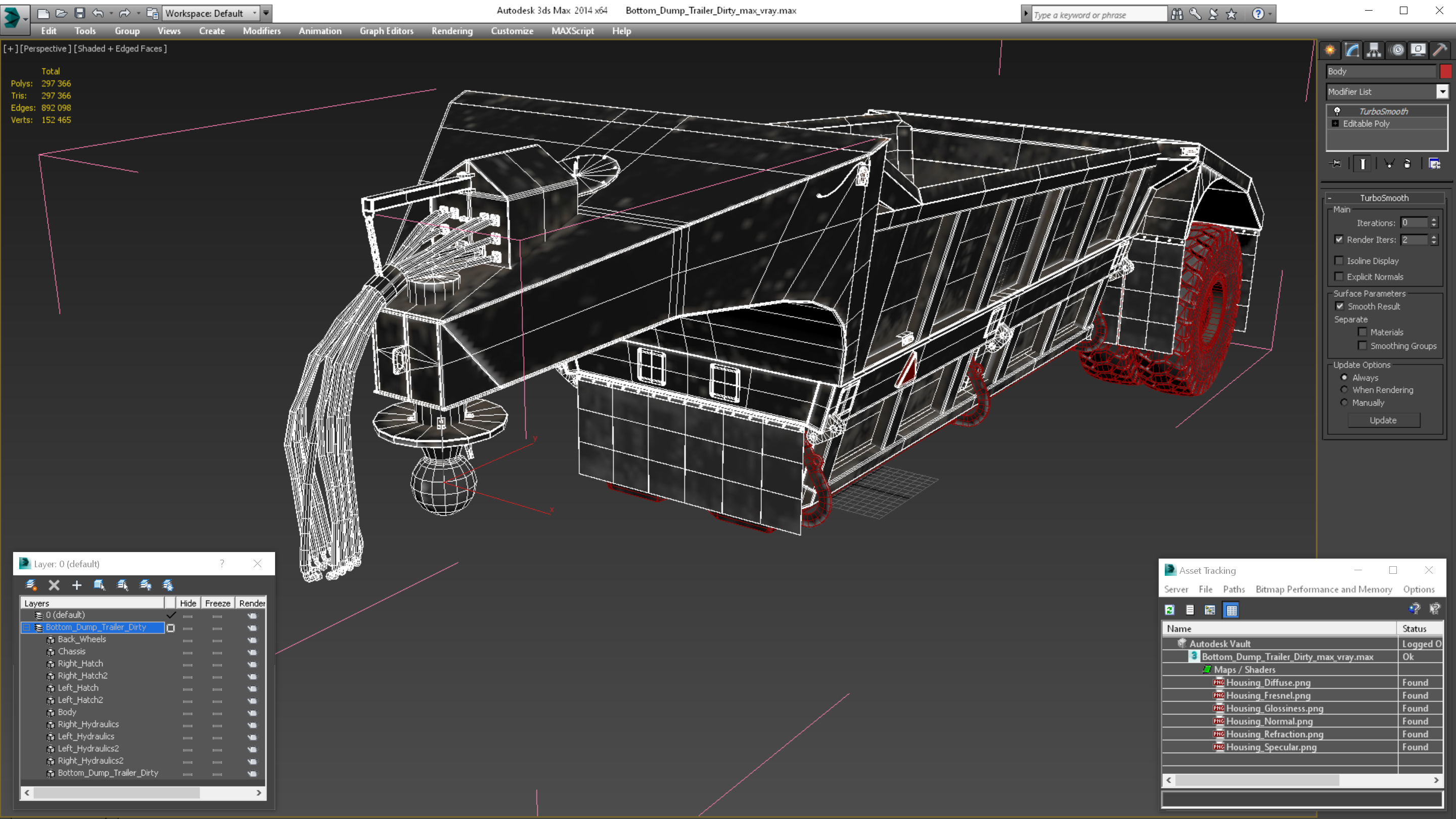Click Add to layer plus icon
Screen dimensions: 1456x819
77,585
